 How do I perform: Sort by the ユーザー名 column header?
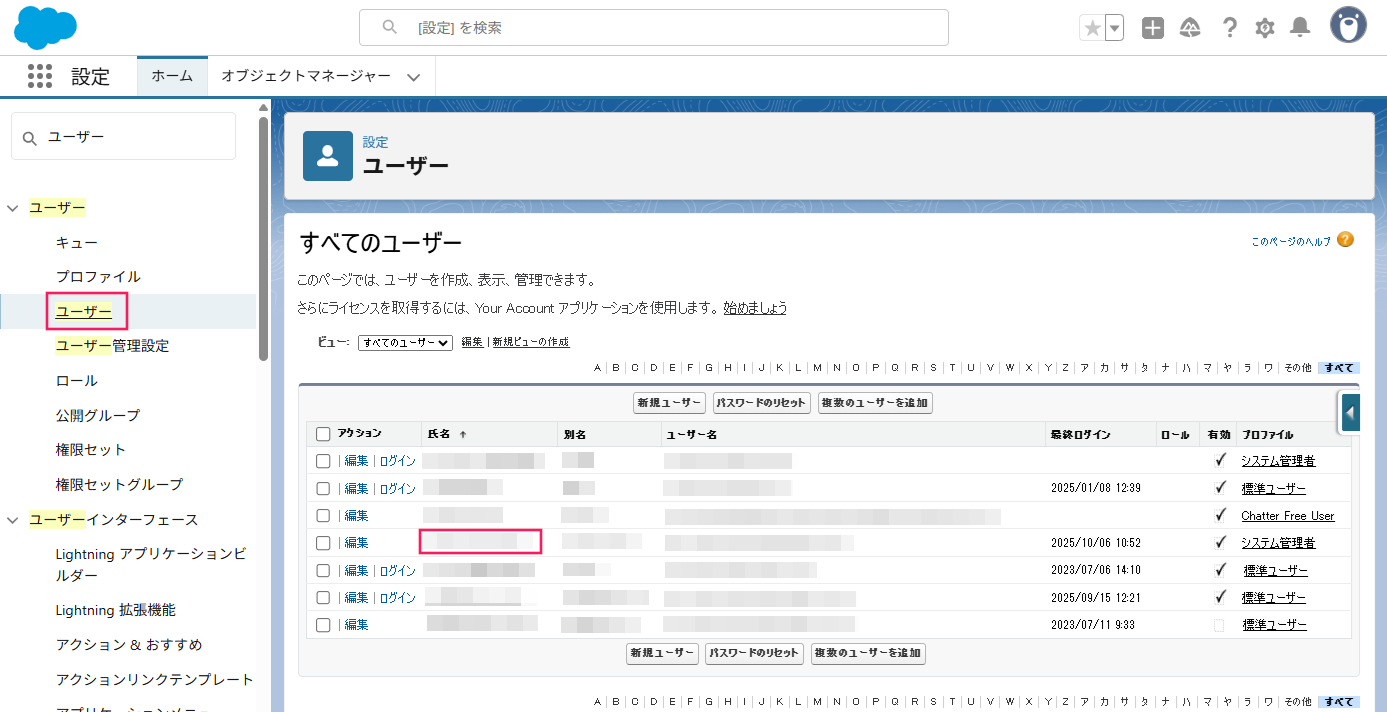pos(693,435)
